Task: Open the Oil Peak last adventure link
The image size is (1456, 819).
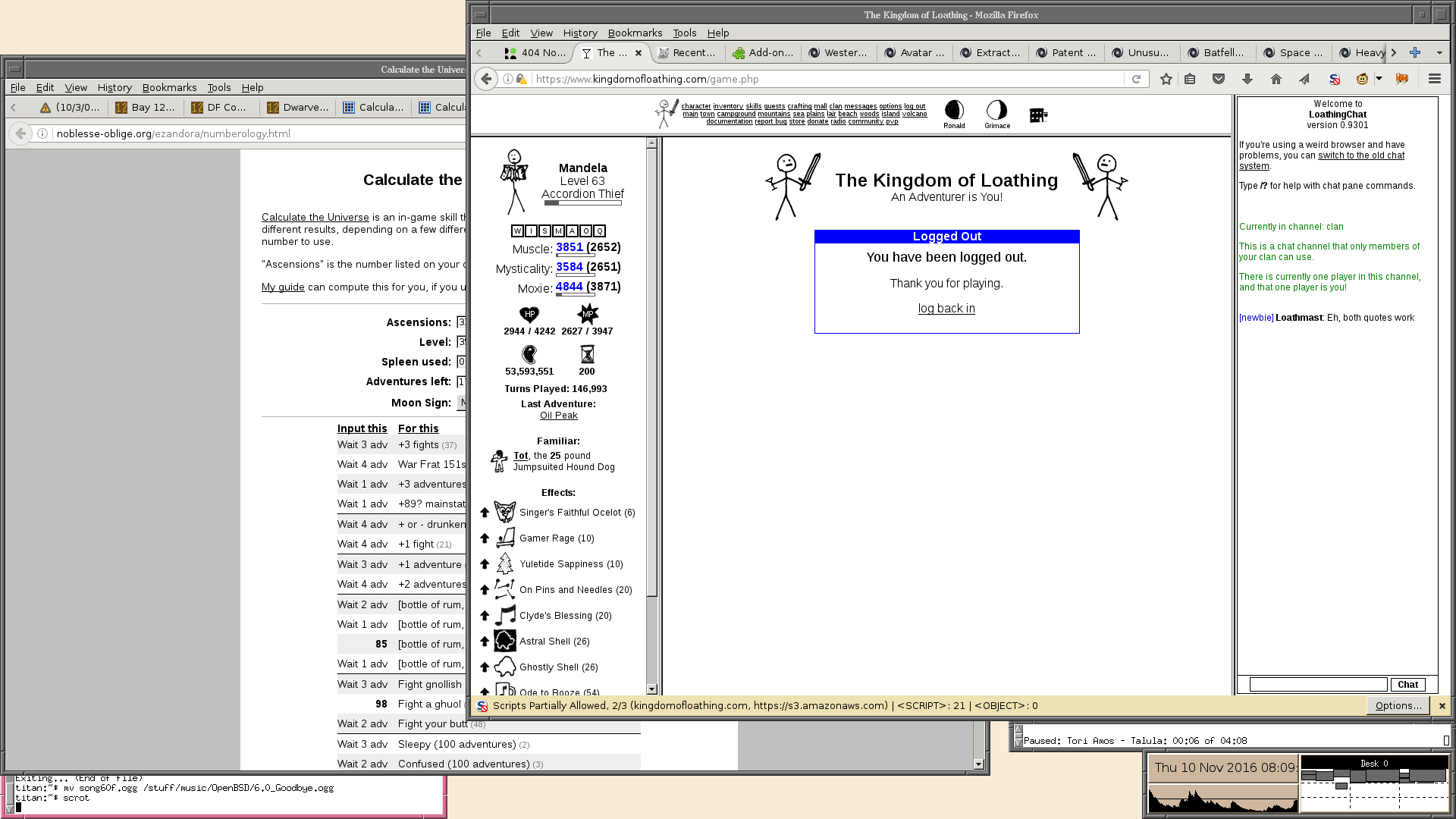Action: [559, 416]
